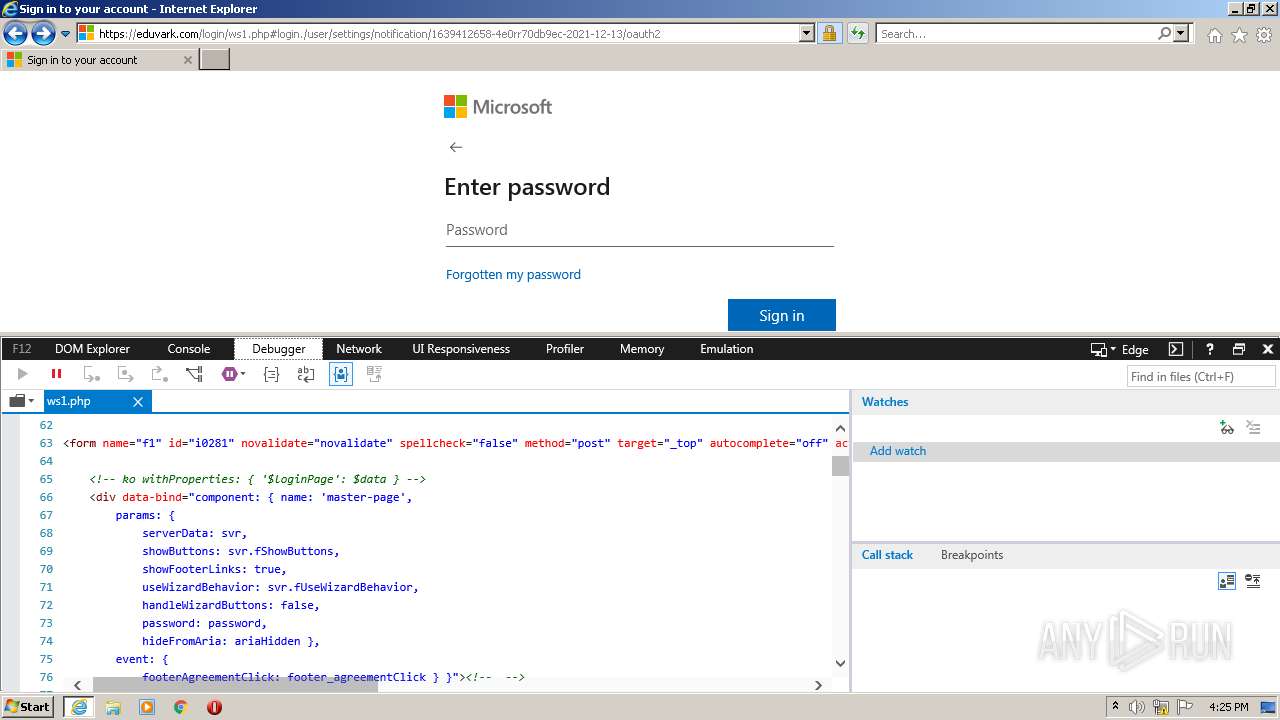Open the Edge document mode dropdown
The image size is (1280, 720).
click(1120, 349)
